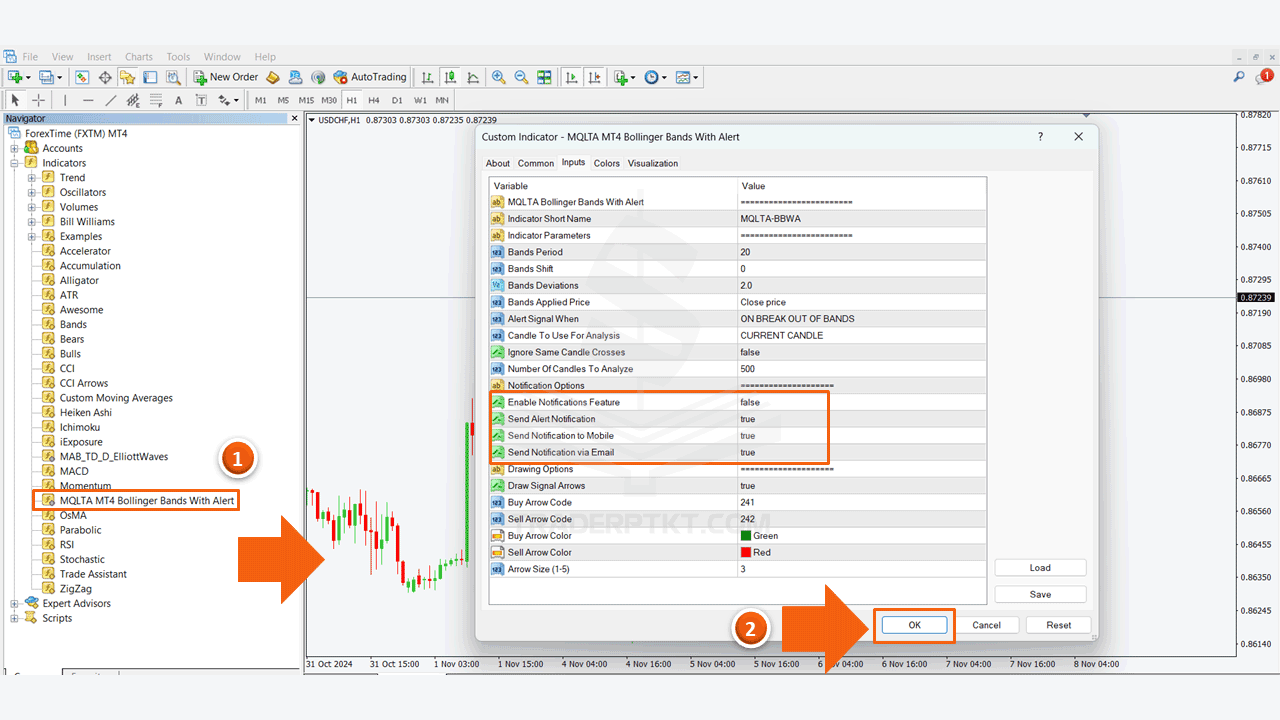Toggle Enable Notifications Feature false value

click(750, 402)
